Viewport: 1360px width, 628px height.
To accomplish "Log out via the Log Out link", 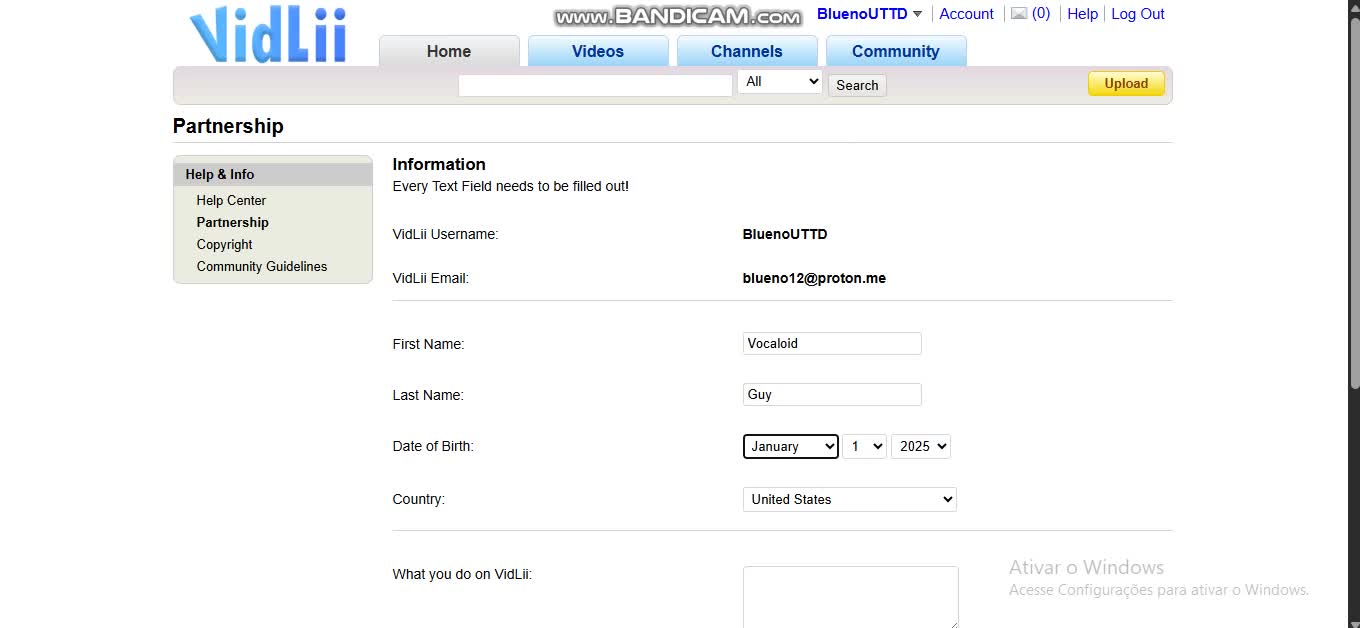I will point(1137,13).
